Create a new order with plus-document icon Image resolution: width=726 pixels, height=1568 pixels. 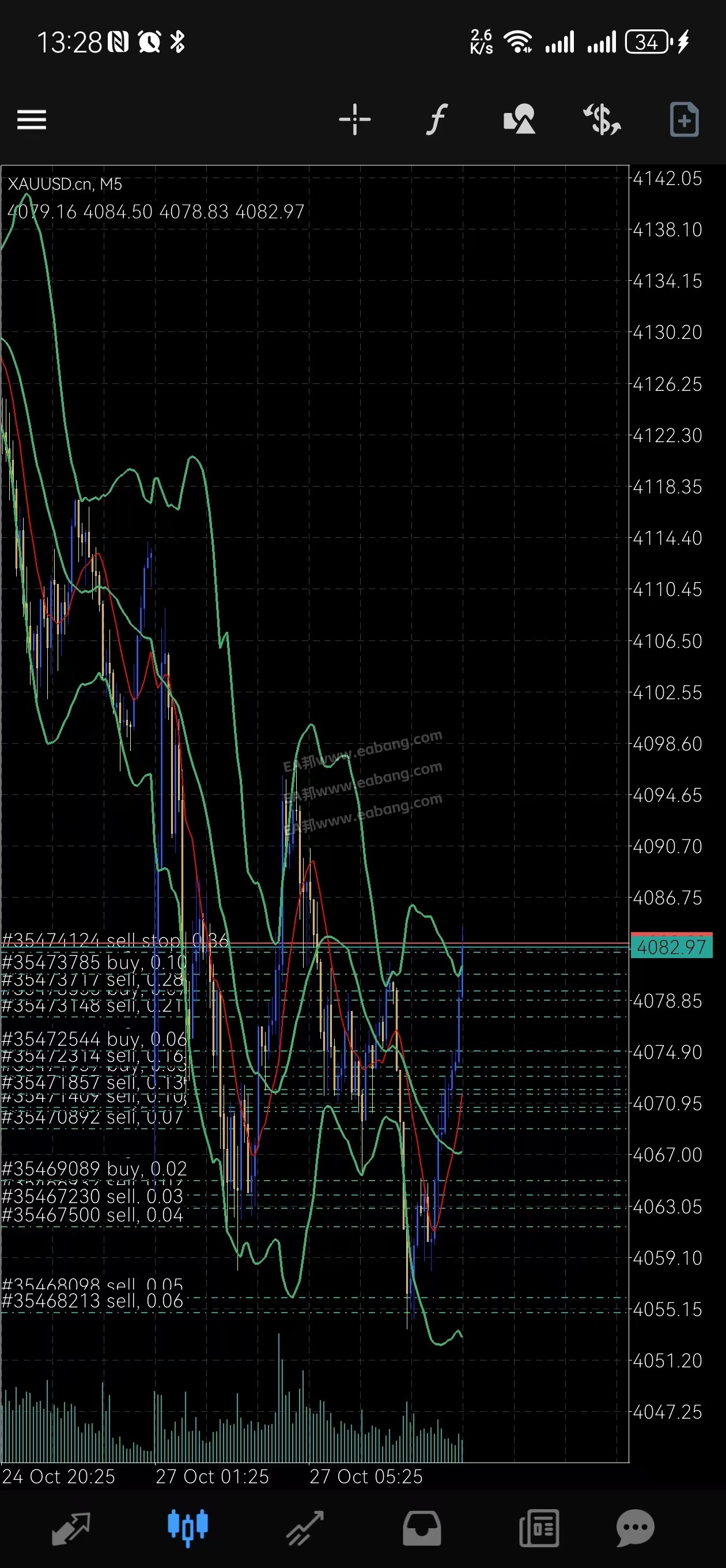click(x=684, y=119)
